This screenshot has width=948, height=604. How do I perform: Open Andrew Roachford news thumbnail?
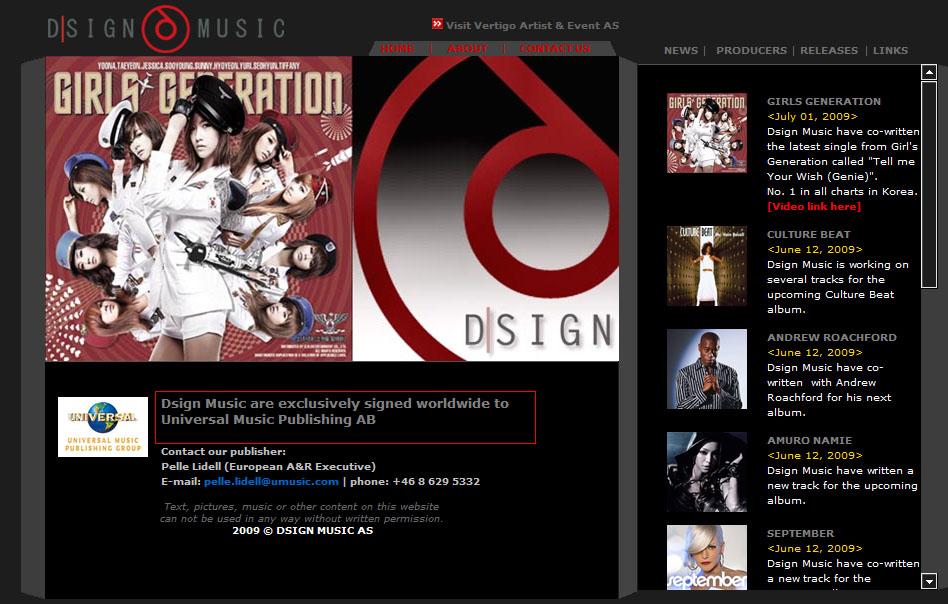pos(707,369)
